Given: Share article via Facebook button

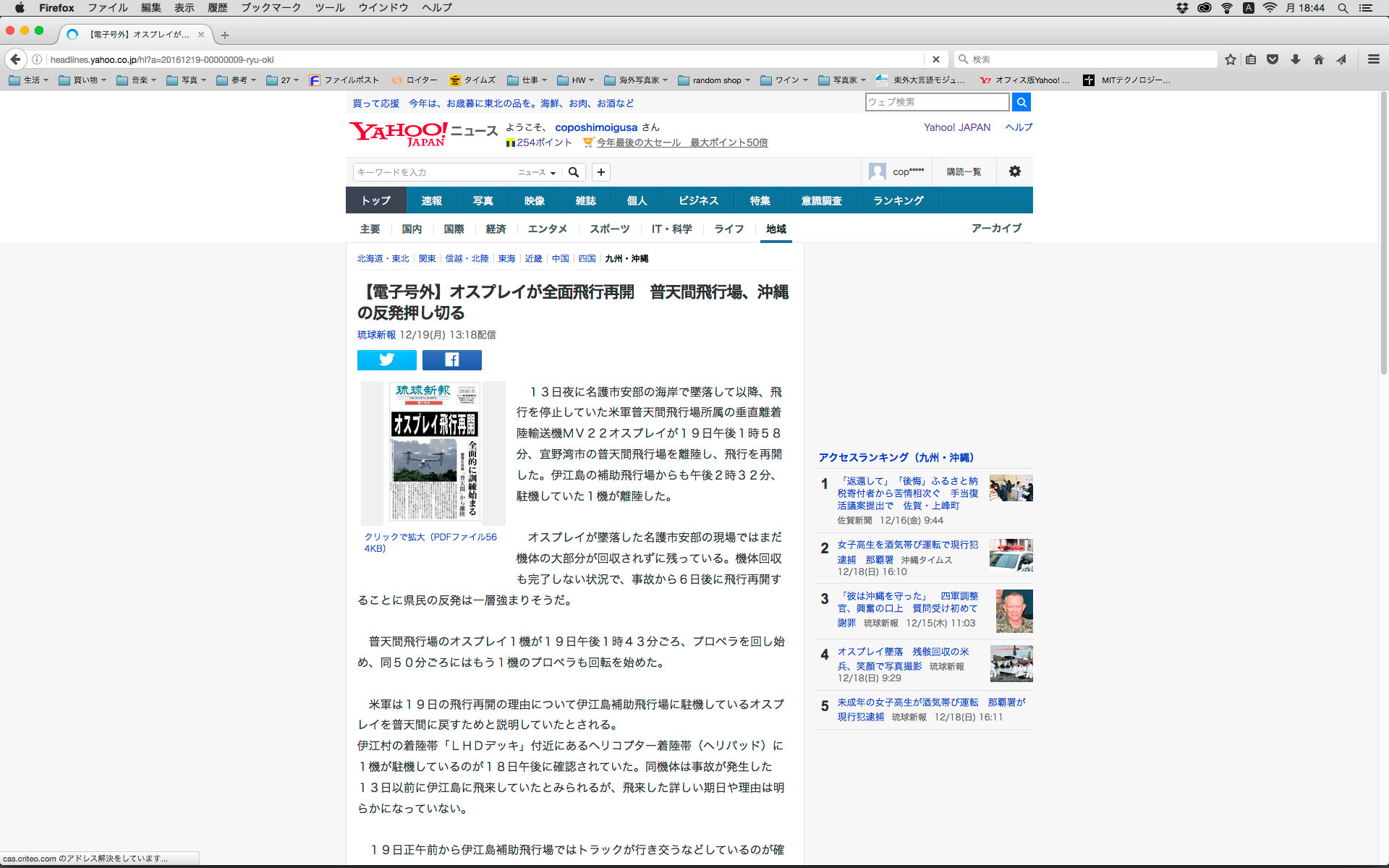Looking at the screenshot, I should [x=451, y=359].
